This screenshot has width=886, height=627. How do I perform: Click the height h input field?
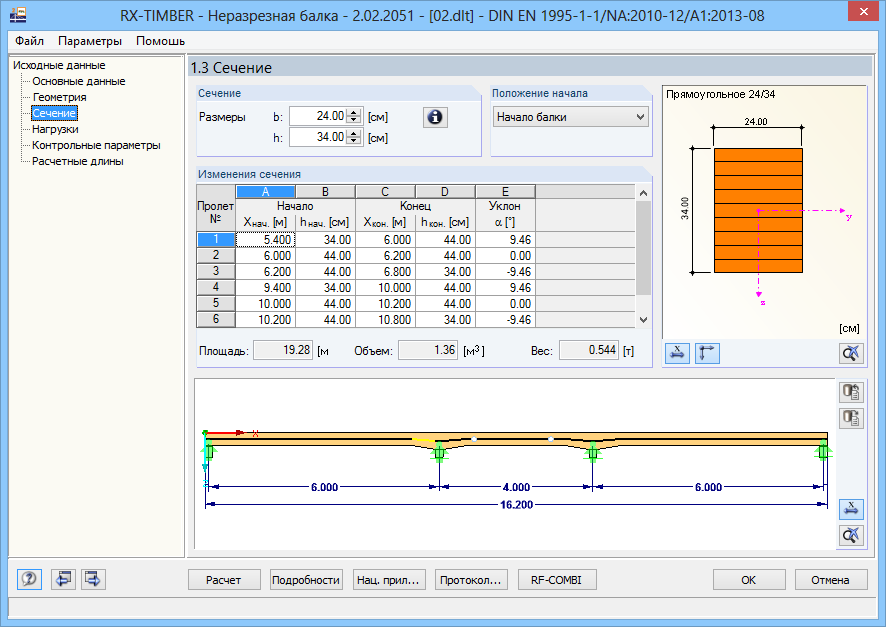pos(318,137)
